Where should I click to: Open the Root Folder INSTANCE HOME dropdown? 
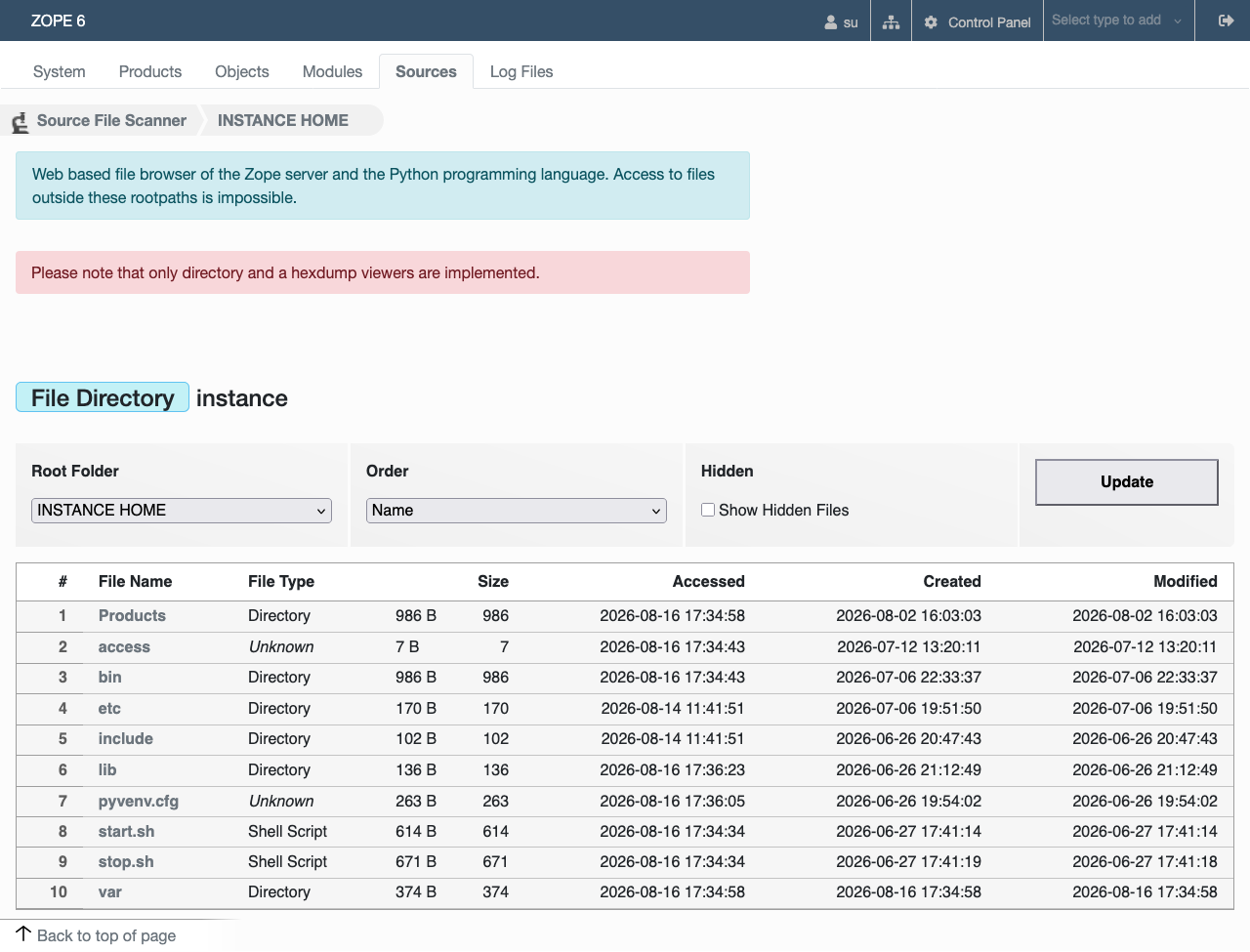(182, 511)
